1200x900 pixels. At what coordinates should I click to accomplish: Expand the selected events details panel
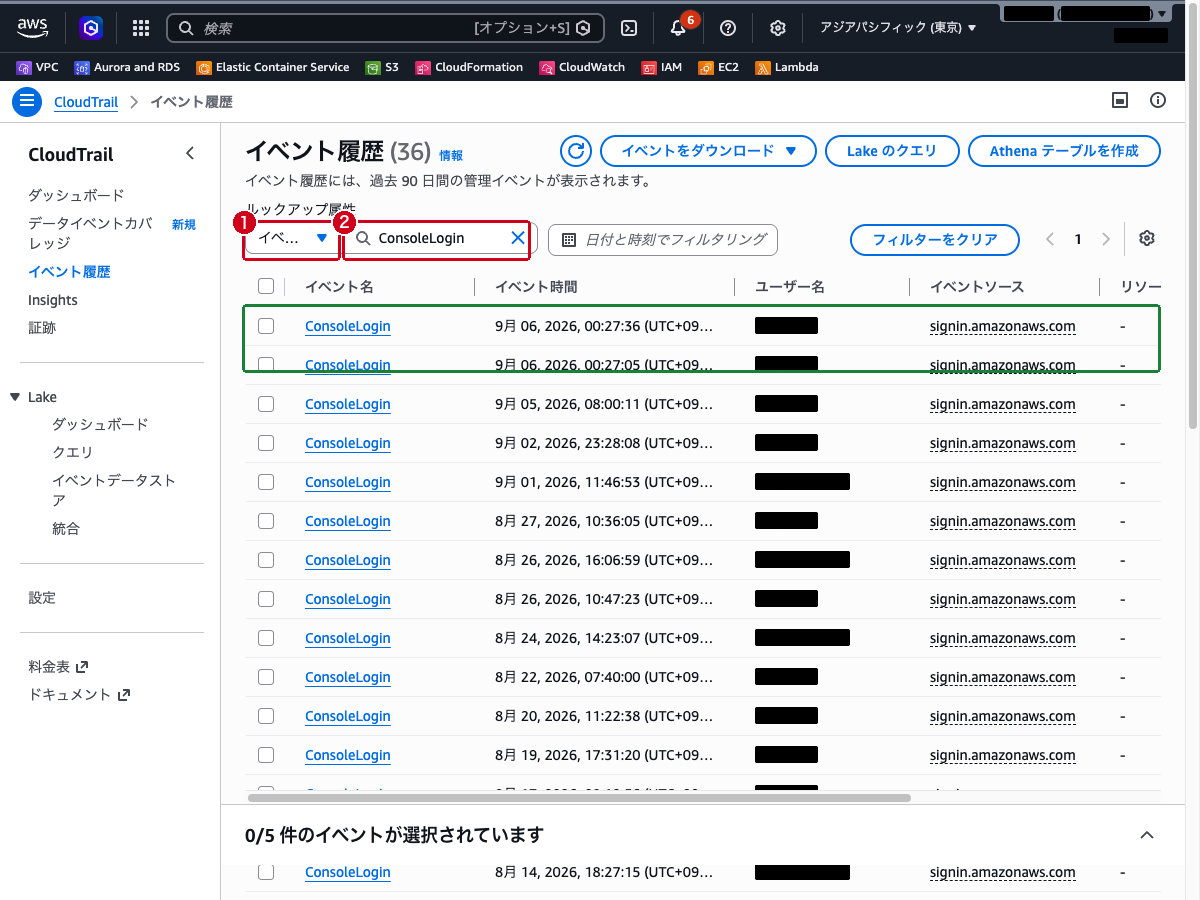pos(1147,834)
